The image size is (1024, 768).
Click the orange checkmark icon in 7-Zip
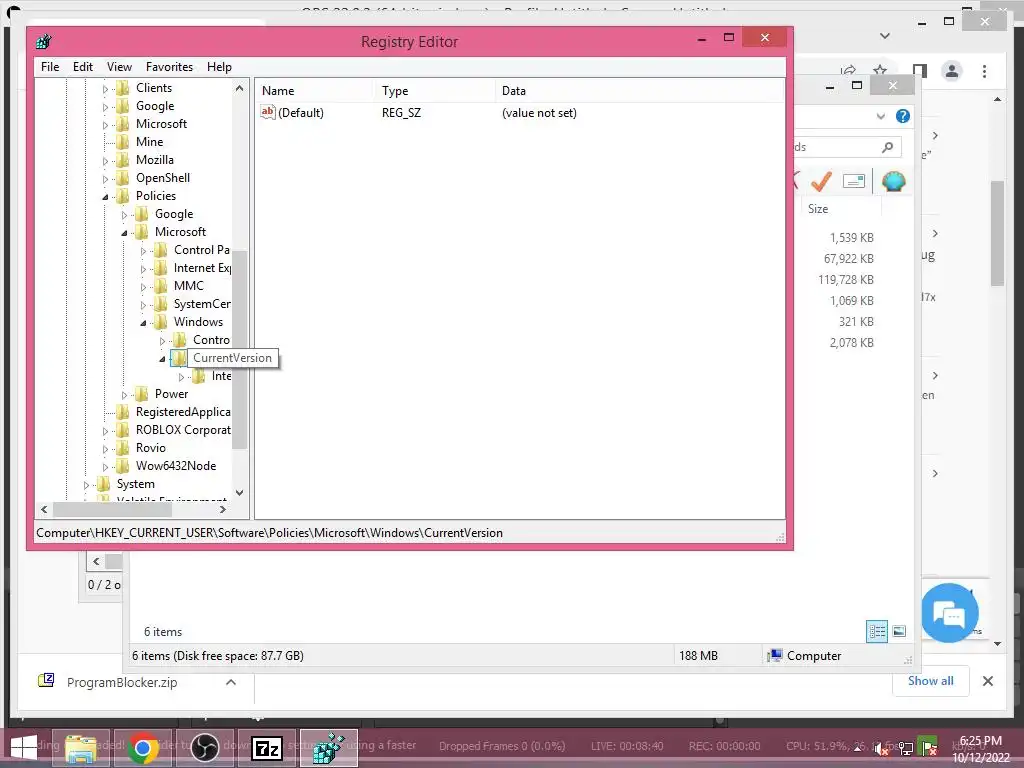(x=821, y=181)
